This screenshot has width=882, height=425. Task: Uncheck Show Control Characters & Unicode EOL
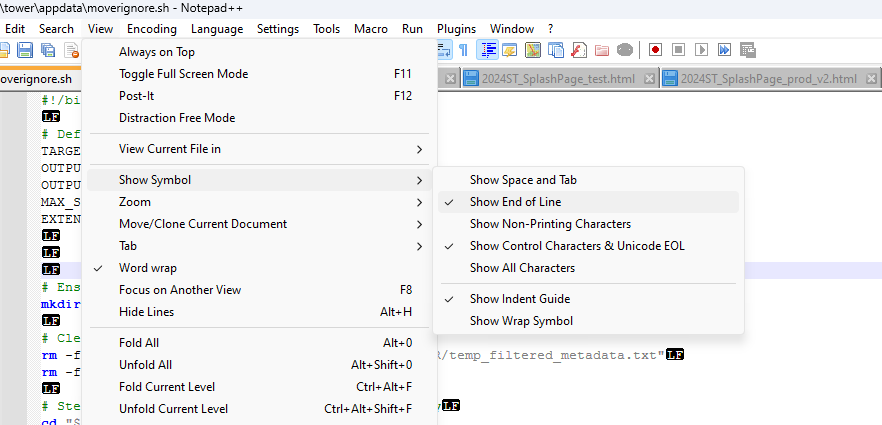588,246
